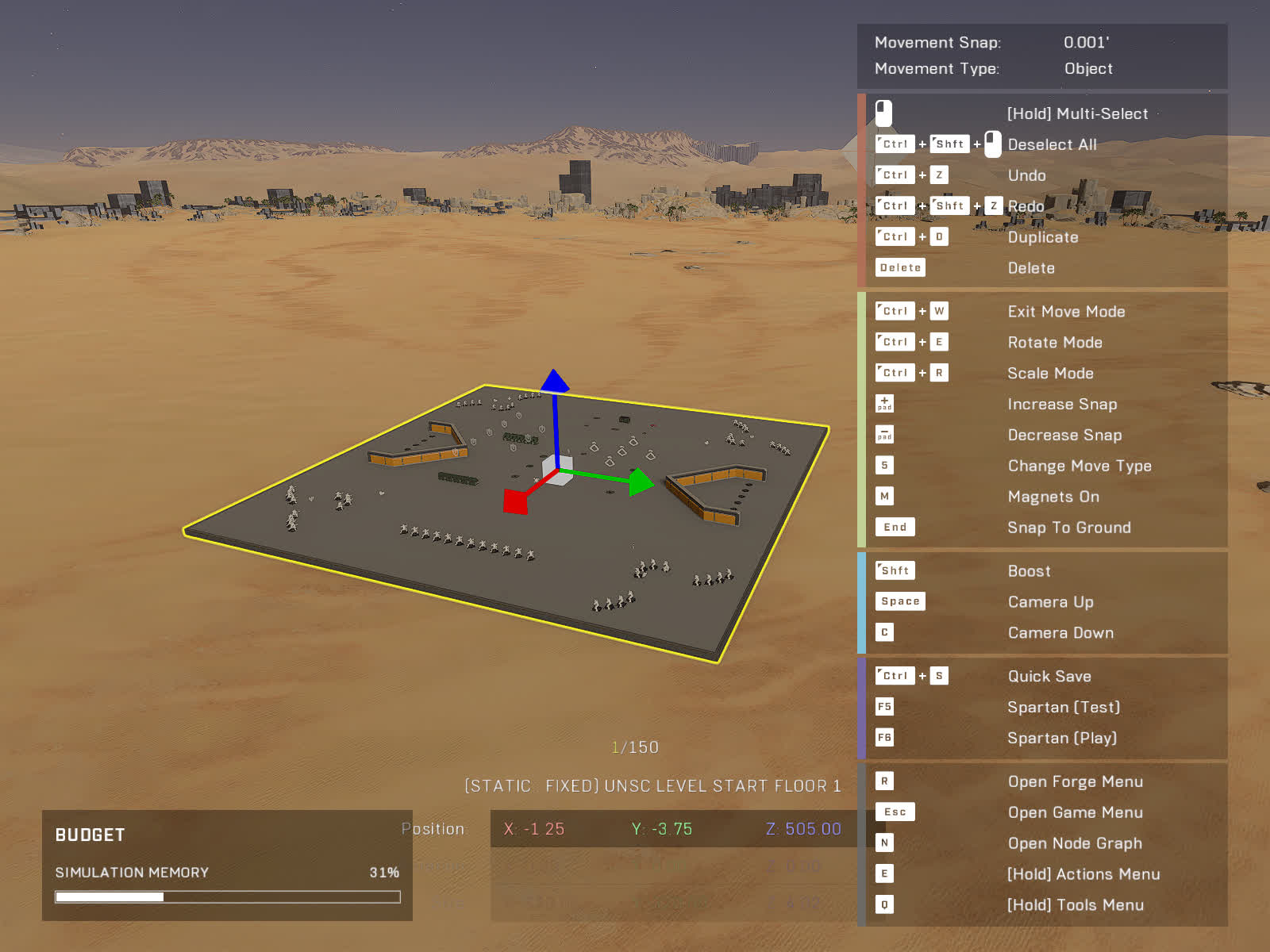
Task: Click the mouse icon beside Multi-Select
Action: click(x=883, y=113)
